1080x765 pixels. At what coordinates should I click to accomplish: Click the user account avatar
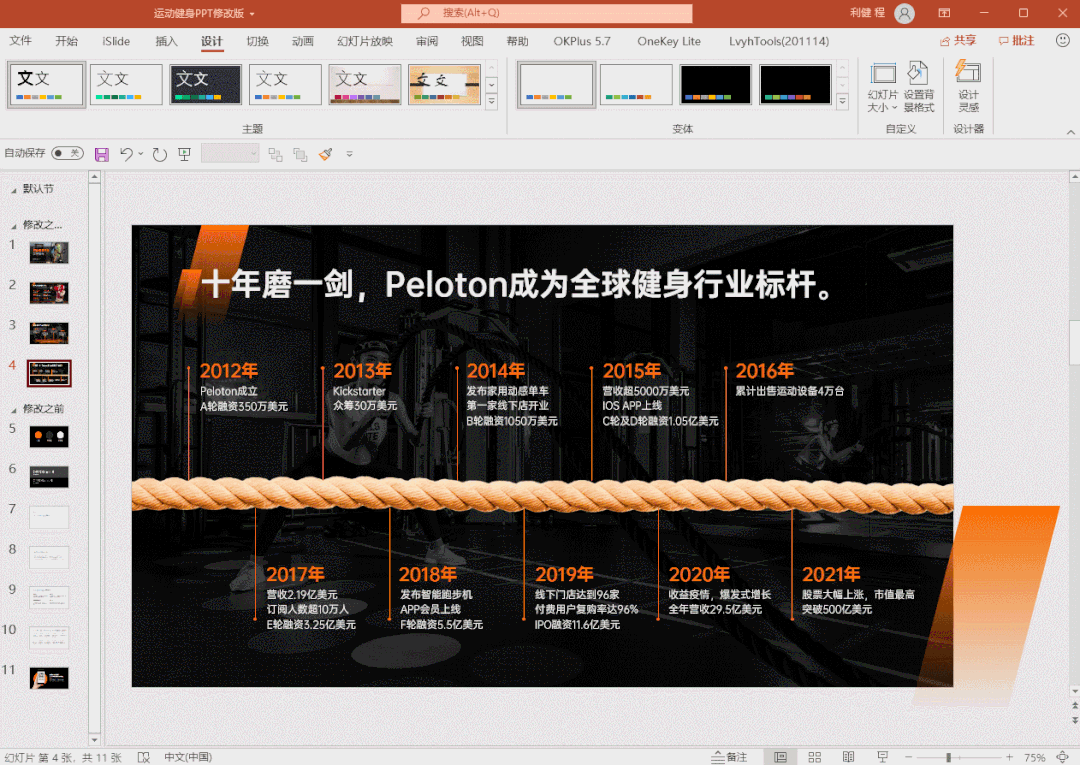coord(904,13)
